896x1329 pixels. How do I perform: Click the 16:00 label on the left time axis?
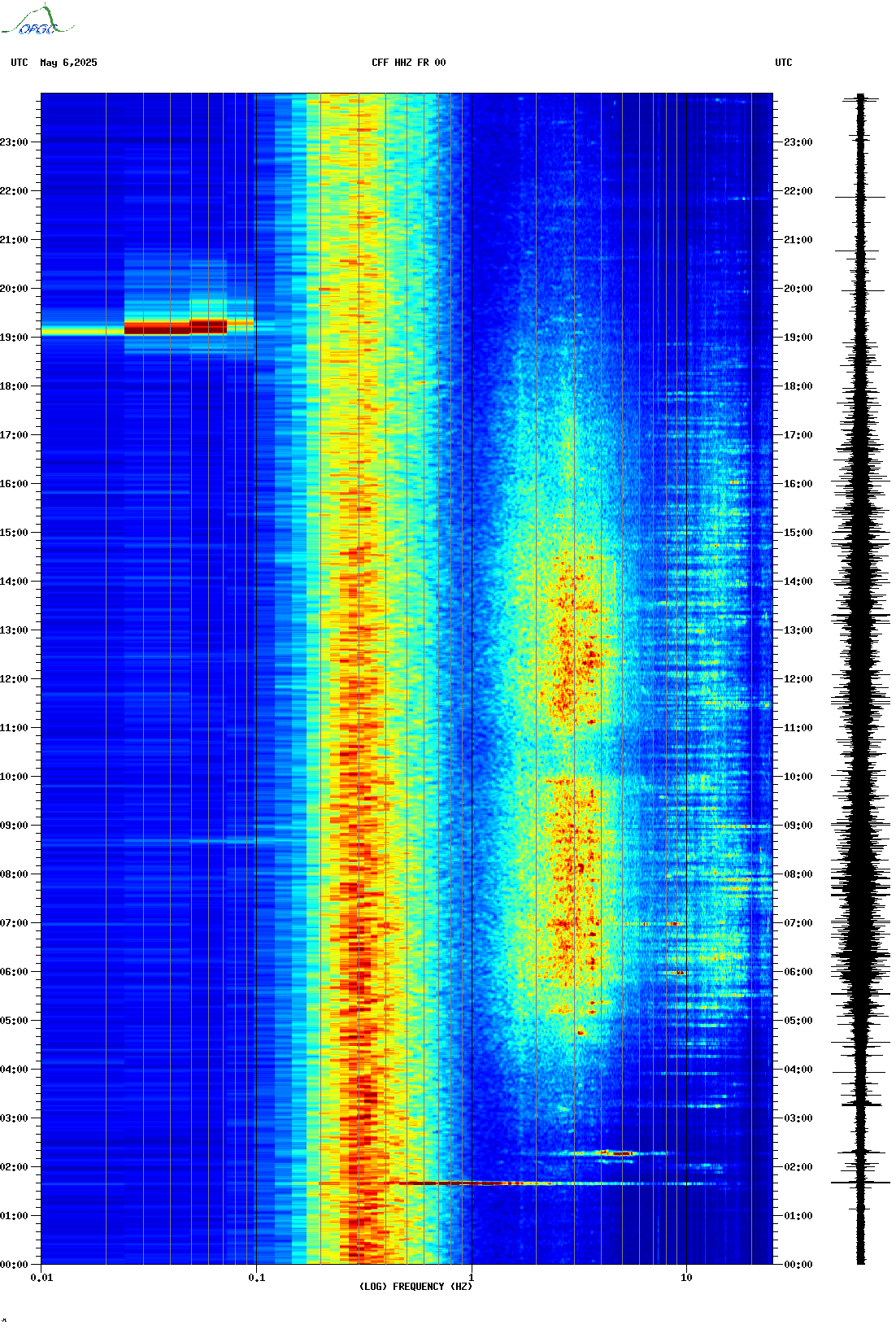tap(14, 484)
